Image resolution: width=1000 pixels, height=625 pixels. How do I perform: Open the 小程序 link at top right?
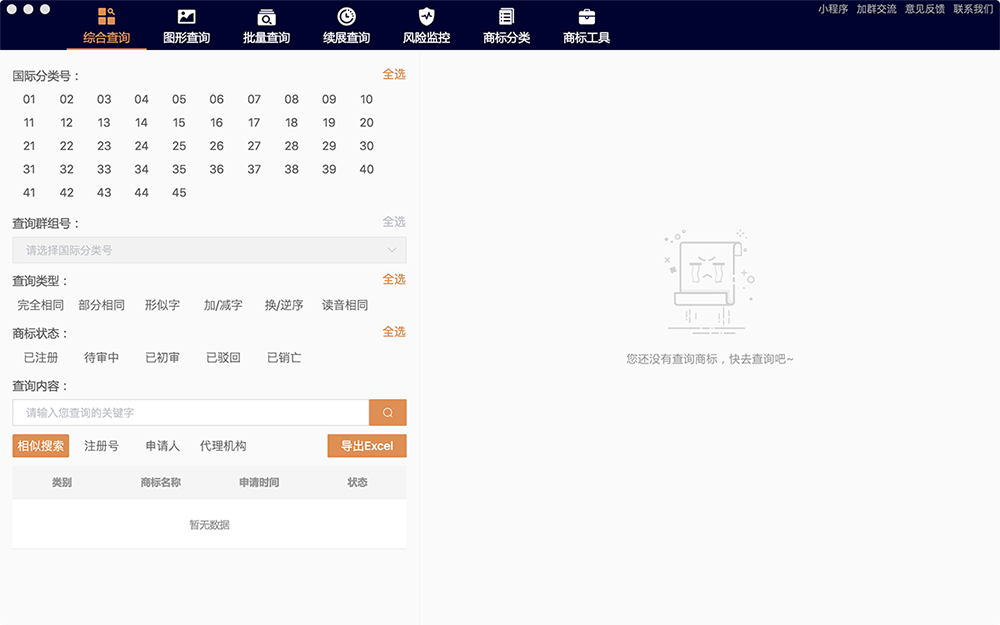coord(833,9)
